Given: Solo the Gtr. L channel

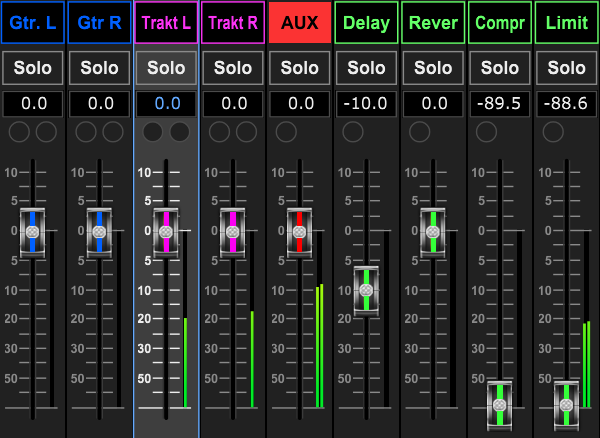Looking at the screenshot, I should point(33,68).
